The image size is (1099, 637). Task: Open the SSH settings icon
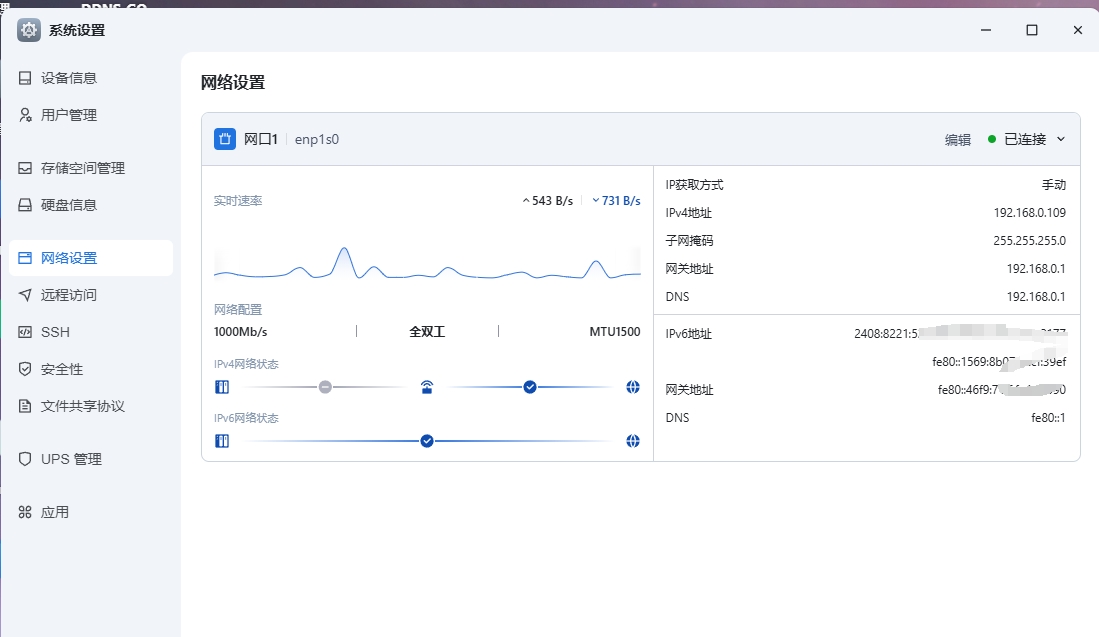(x=25, y=332)
